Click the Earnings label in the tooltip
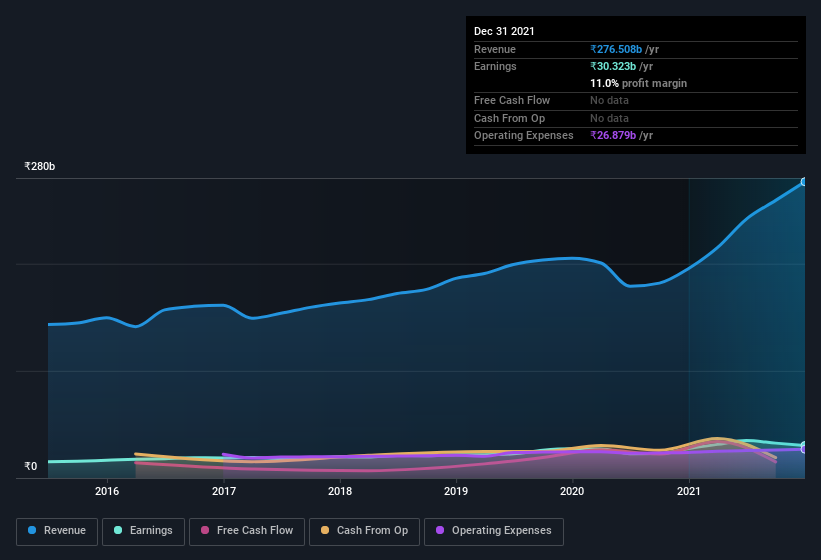Screen dimensions: 821x560 click(x=495, y=66)
